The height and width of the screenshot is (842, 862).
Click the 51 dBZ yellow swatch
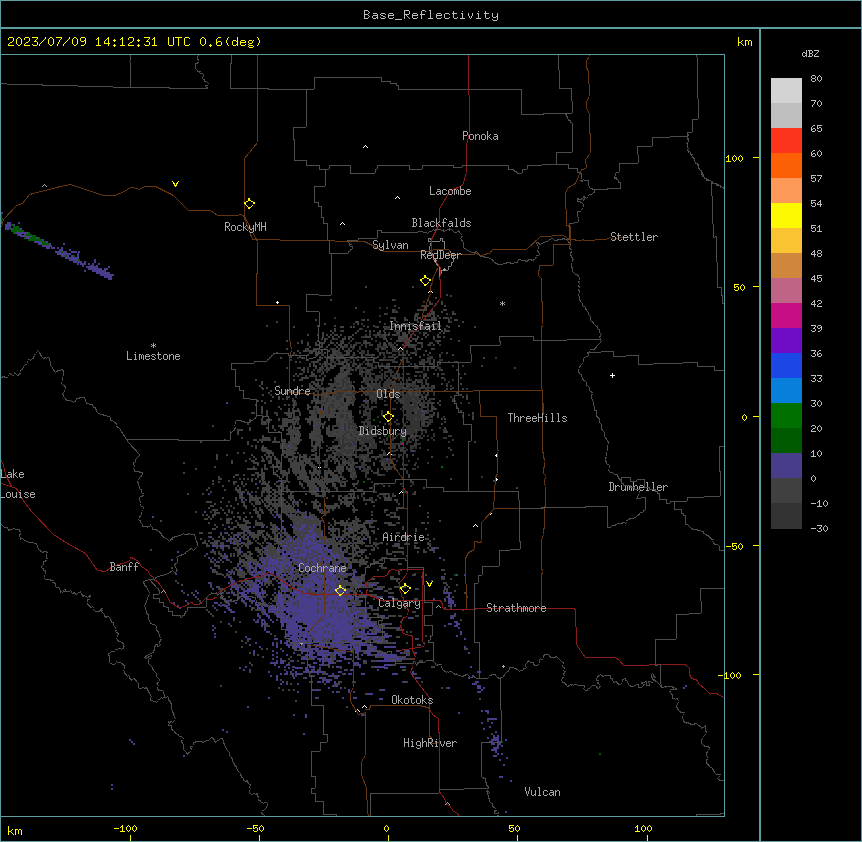(786, 215)
